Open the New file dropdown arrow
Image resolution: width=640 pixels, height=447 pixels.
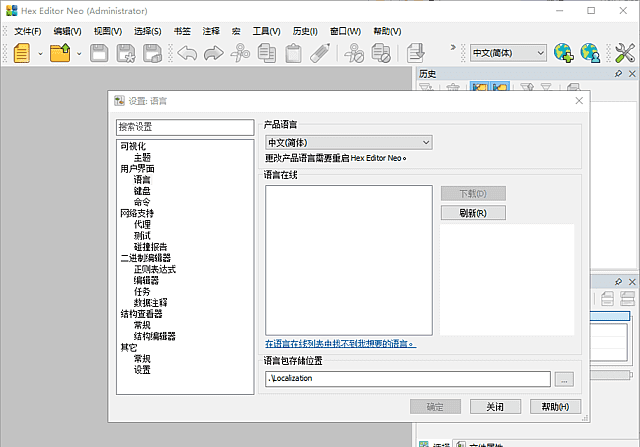(40, 53)
